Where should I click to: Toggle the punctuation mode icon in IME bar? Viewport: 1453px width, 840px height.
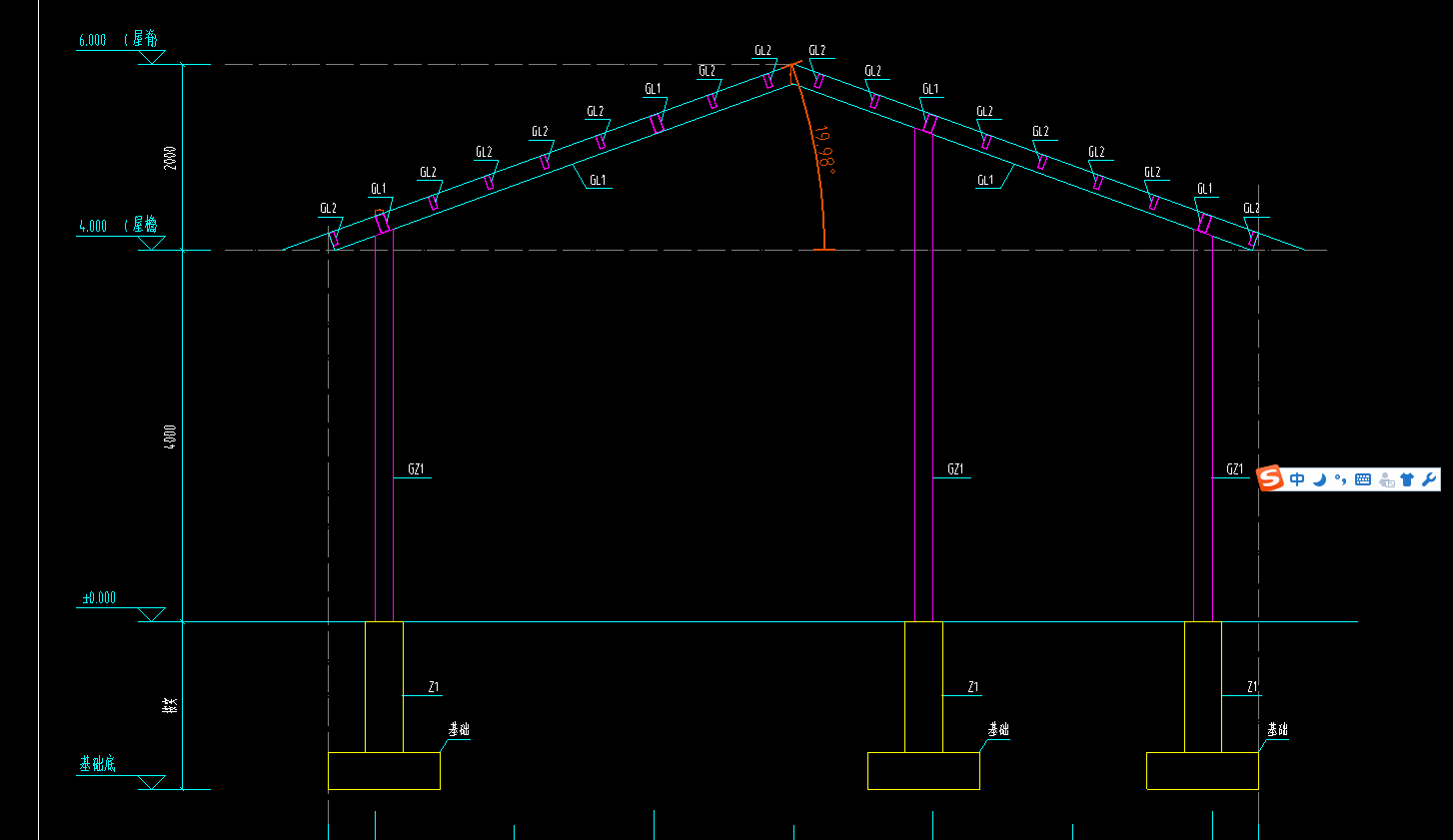click(1340, 479)
